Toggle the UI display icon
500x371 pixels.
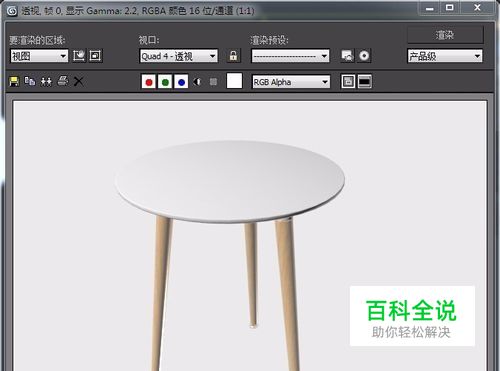(x=365, y=82)
